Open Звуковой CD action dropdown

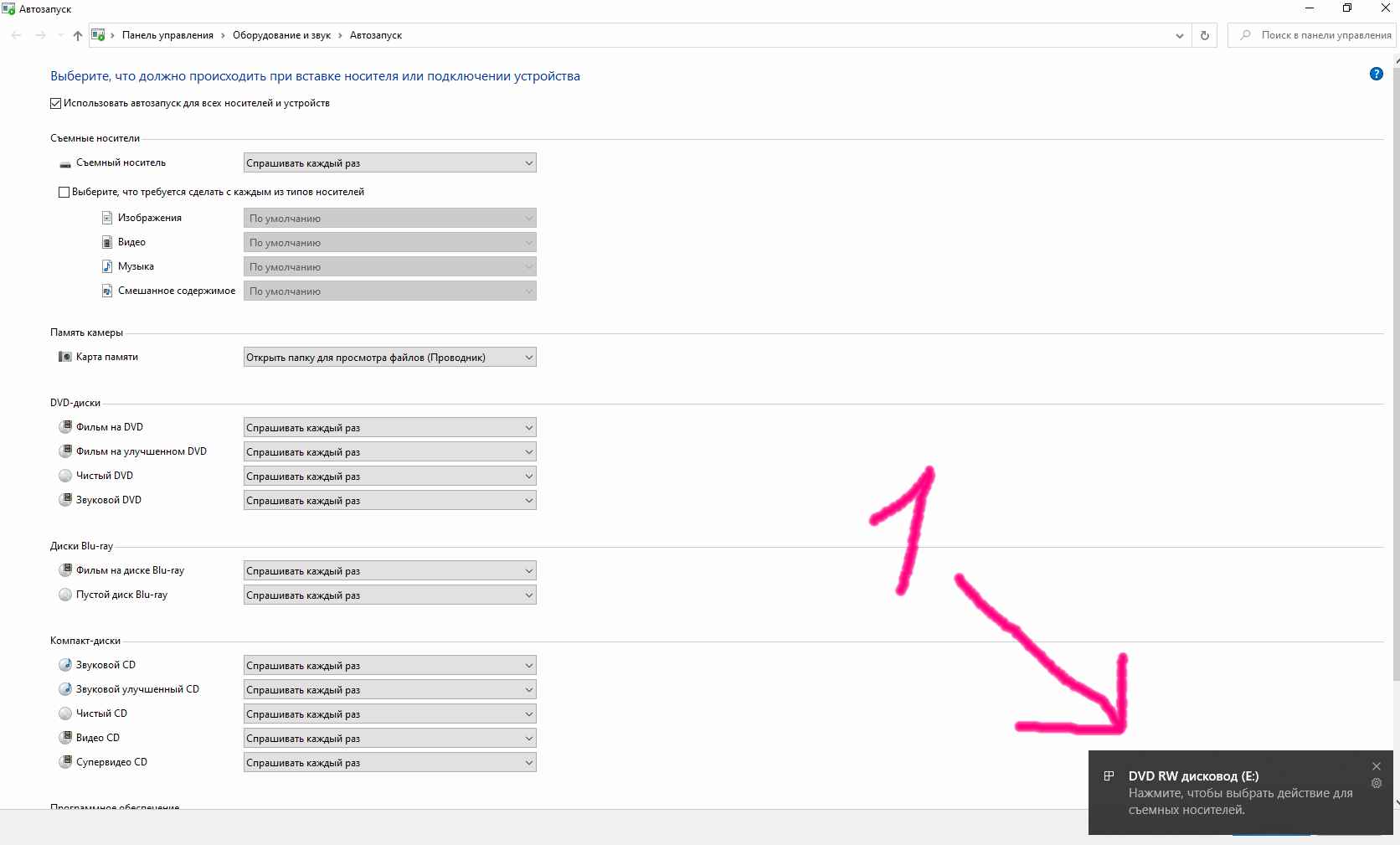click(390, 666)
